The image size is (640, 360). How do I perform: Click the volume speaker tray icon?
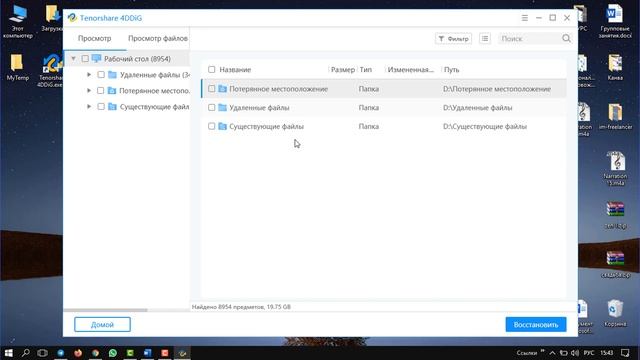point(575,353)
